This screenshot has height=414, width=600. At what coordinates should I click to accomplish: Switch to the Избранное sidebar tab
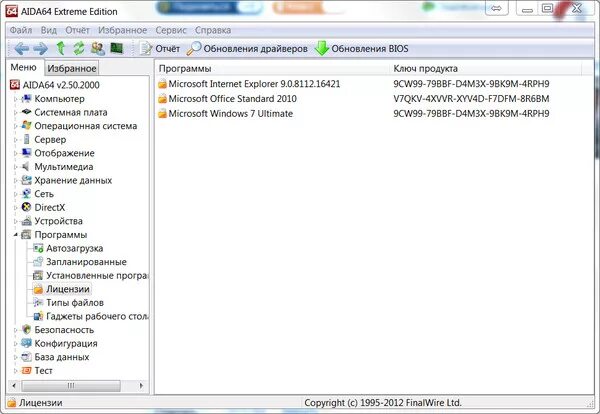72,68
